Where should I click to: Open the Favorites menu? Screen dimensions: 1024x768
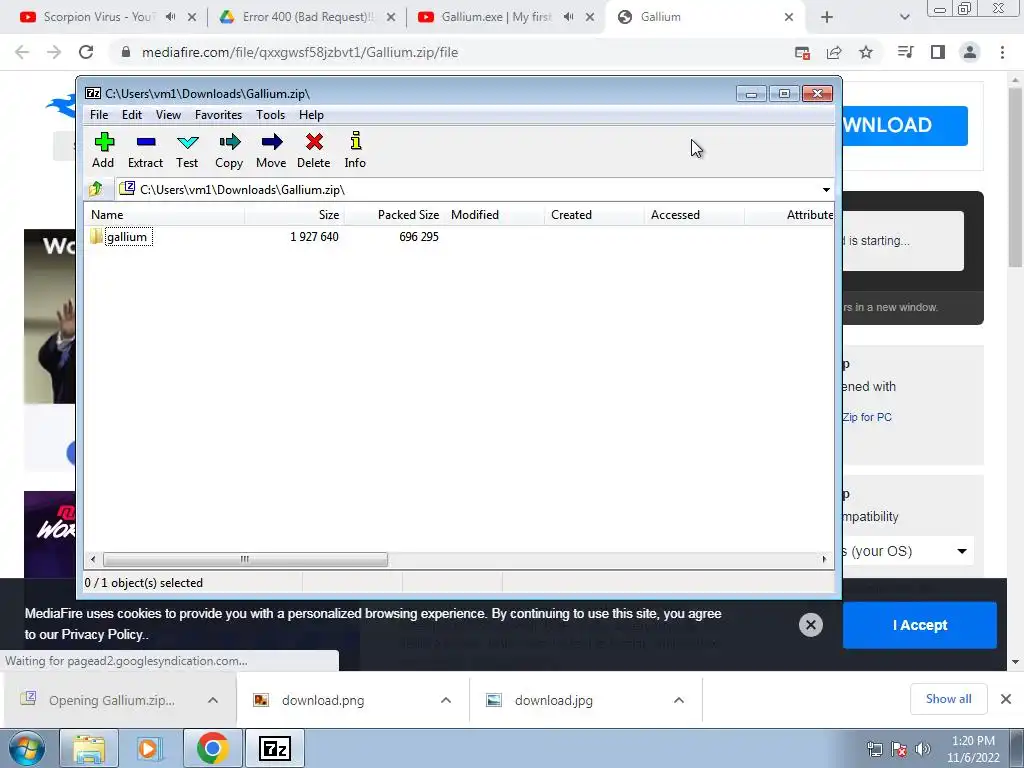coord(218,115)
